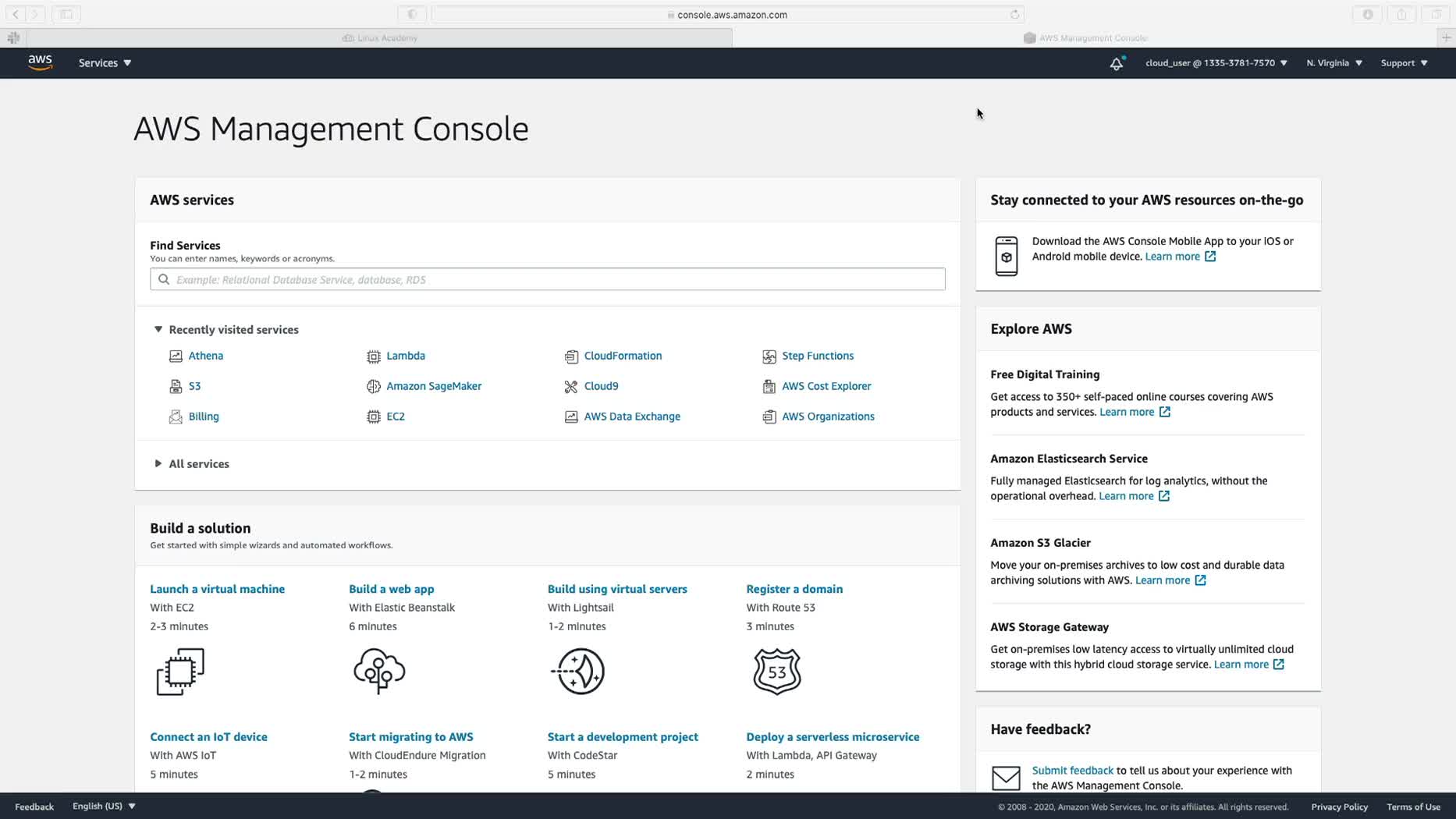This screenshot has width=1456, height=819.
Task: Click the mobile phone app icon
Action: coord(1007,256)
